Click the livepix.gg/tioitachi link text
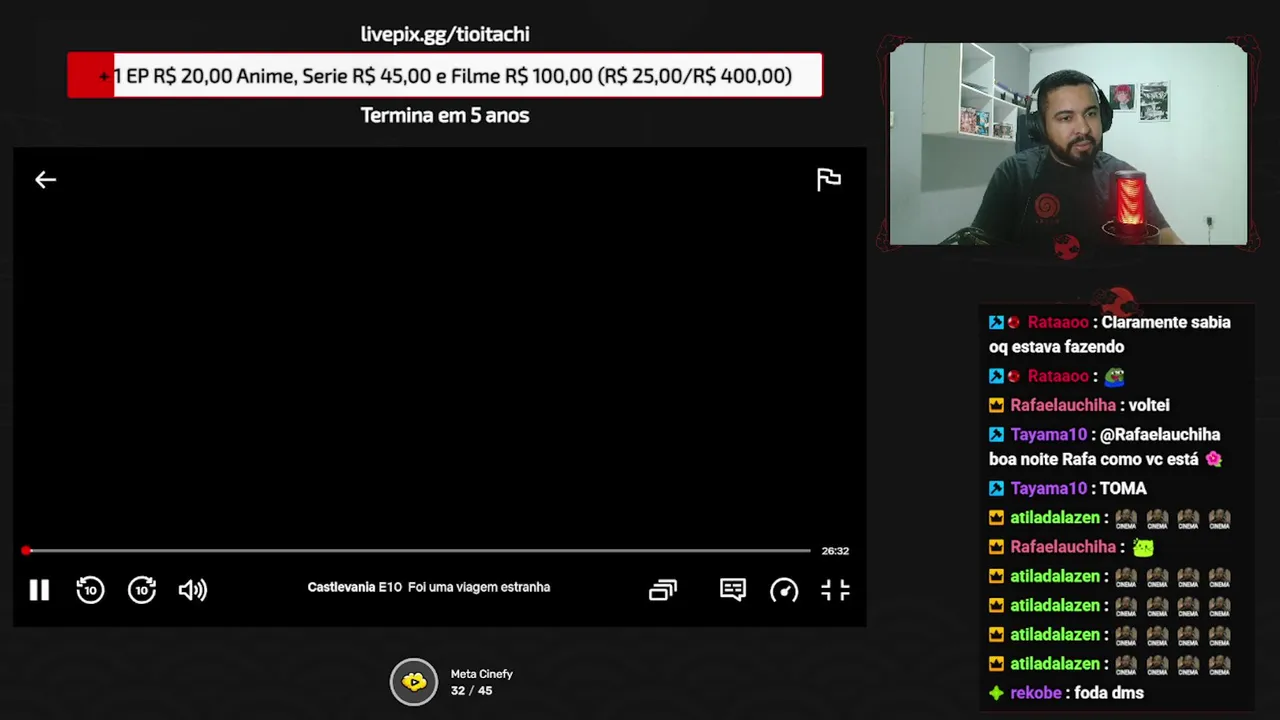Screen dimensions: 1280x720 click(445, 34)
